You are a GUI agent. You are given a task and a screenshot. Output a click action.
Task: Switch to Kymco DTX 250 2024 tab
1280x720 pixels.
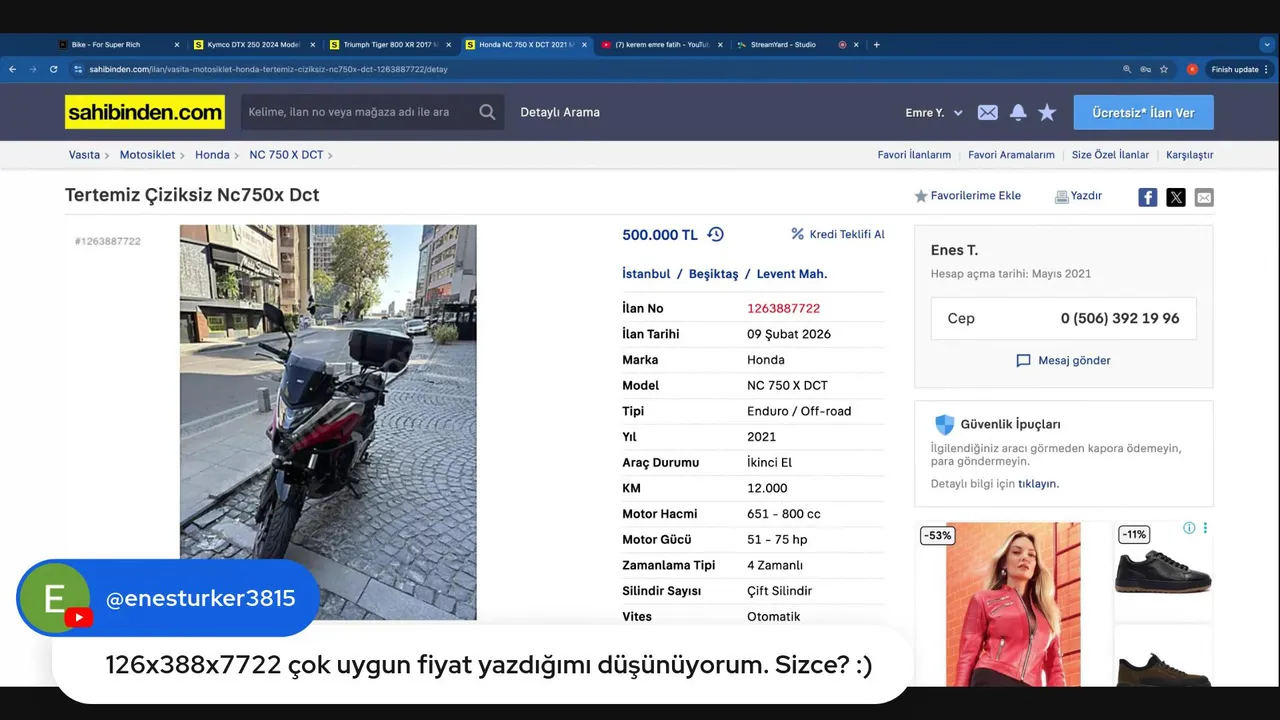pyautogui.click(x=254, y=44)
